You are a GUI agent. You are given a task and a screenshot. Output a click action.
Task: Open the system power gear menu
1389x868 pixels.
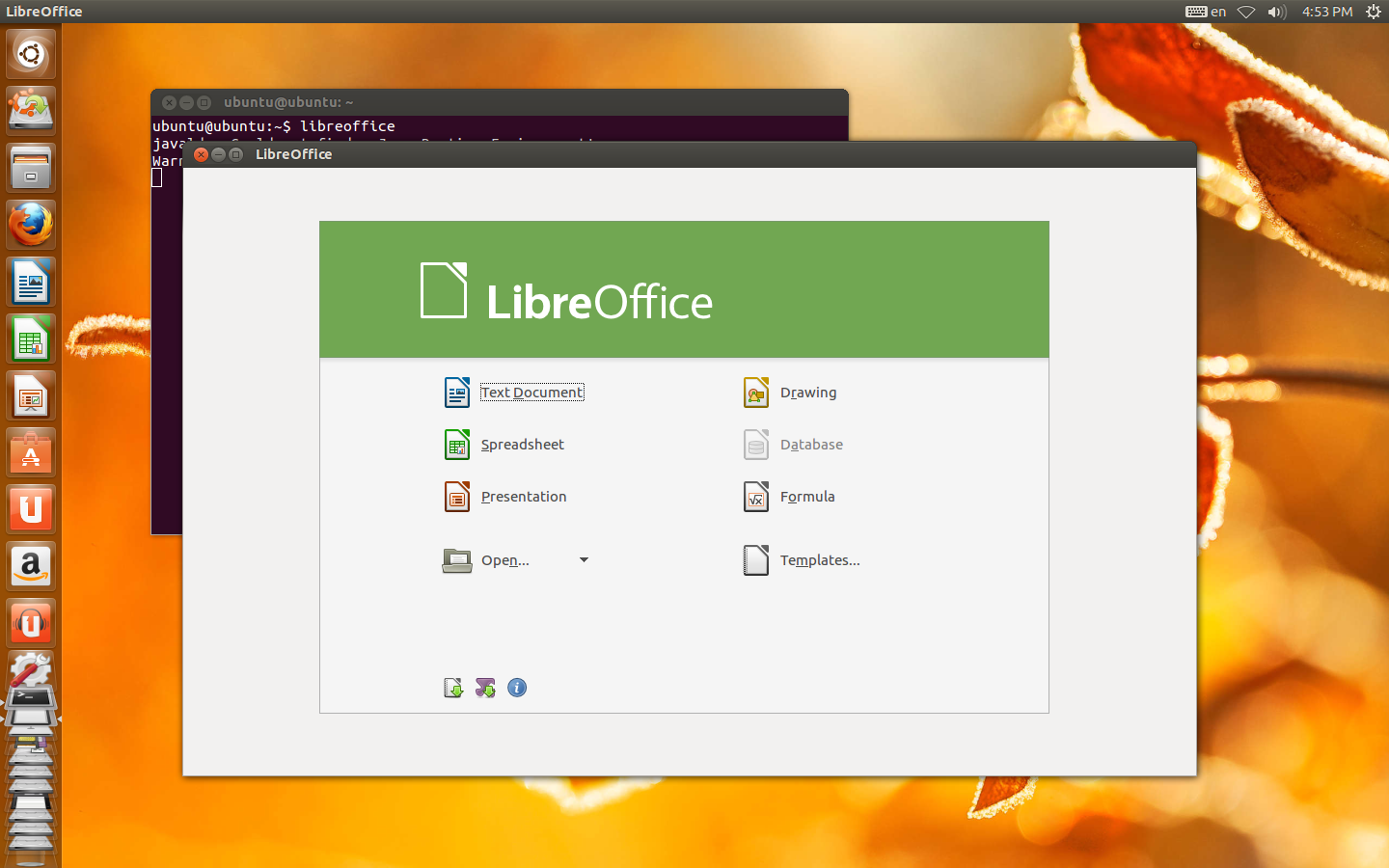[x=1374, y=12]
